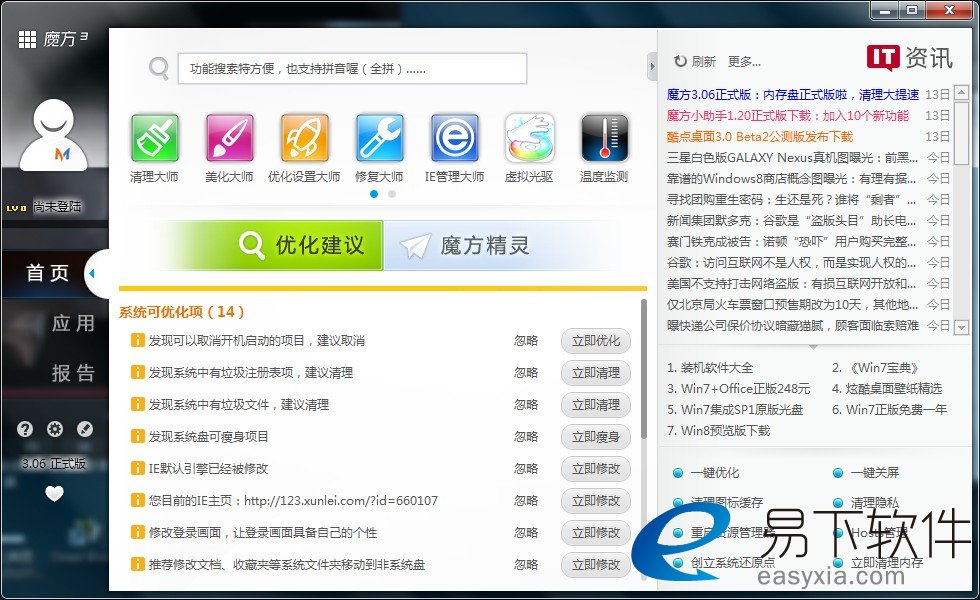Open news 酷点桌面3.0 Beta2 headline
The image size is (980, 600).
(759, 136)
